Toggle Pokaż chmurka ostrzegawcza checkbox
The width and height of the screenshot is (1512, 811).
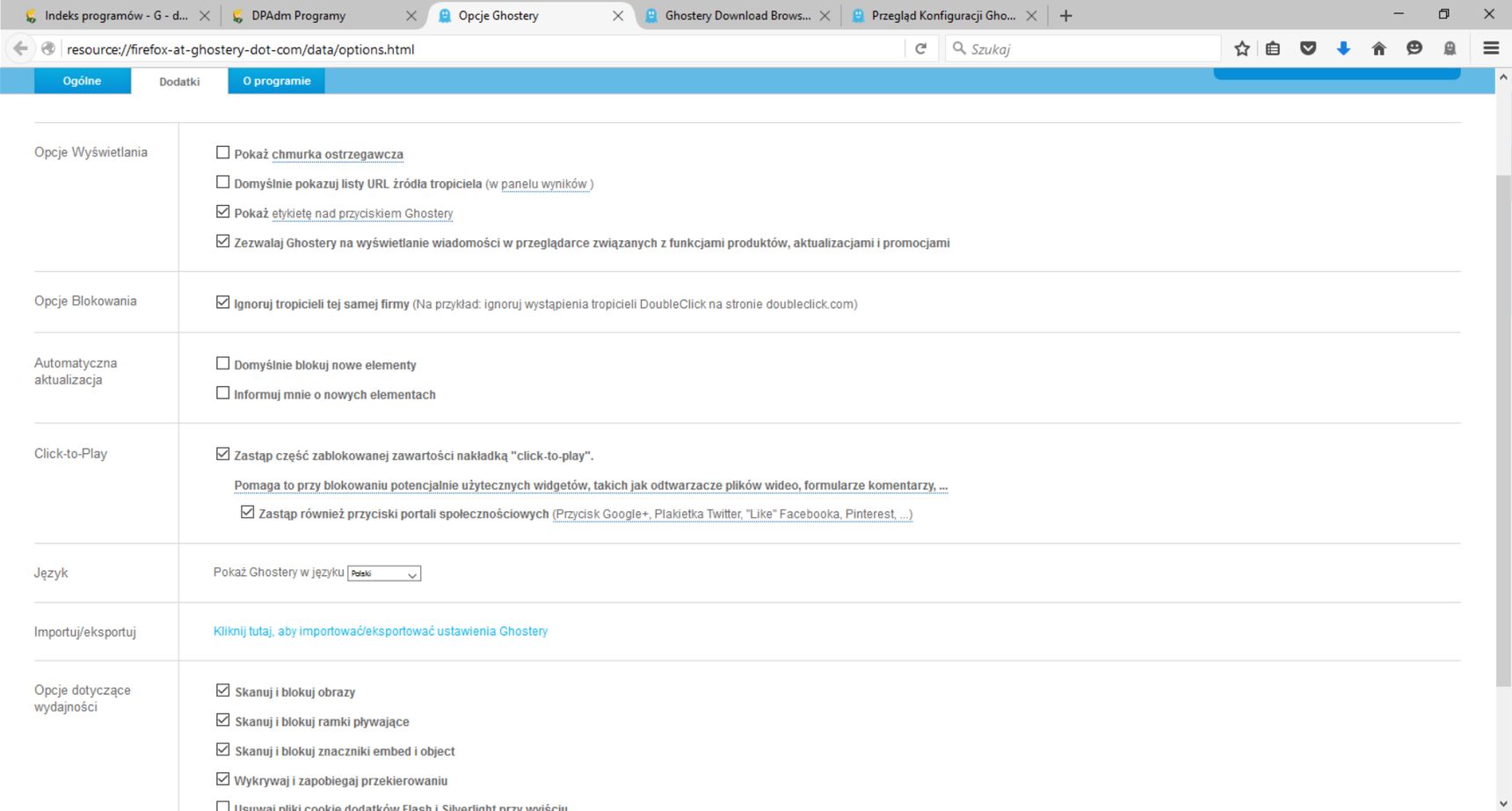pyautogui.click(x=222, y=153)
